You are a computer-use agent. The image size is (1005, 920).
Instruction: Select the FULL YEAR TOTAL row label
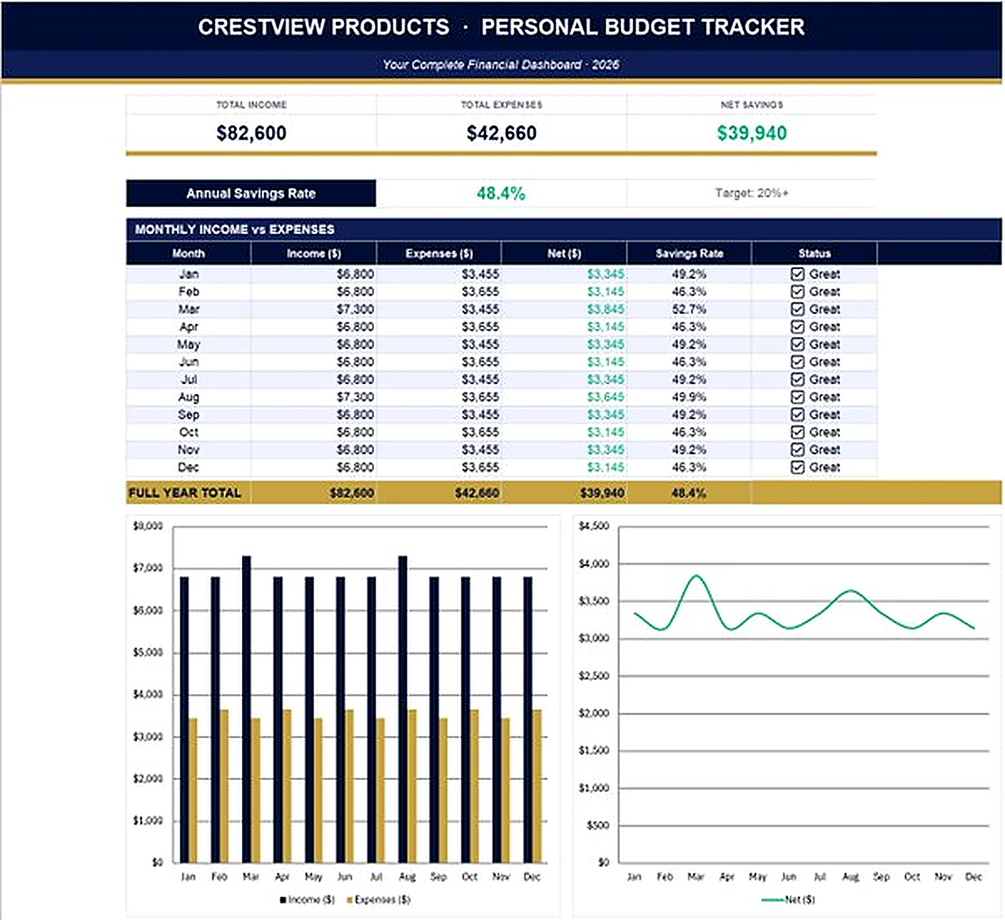click(x=185, y=493)
